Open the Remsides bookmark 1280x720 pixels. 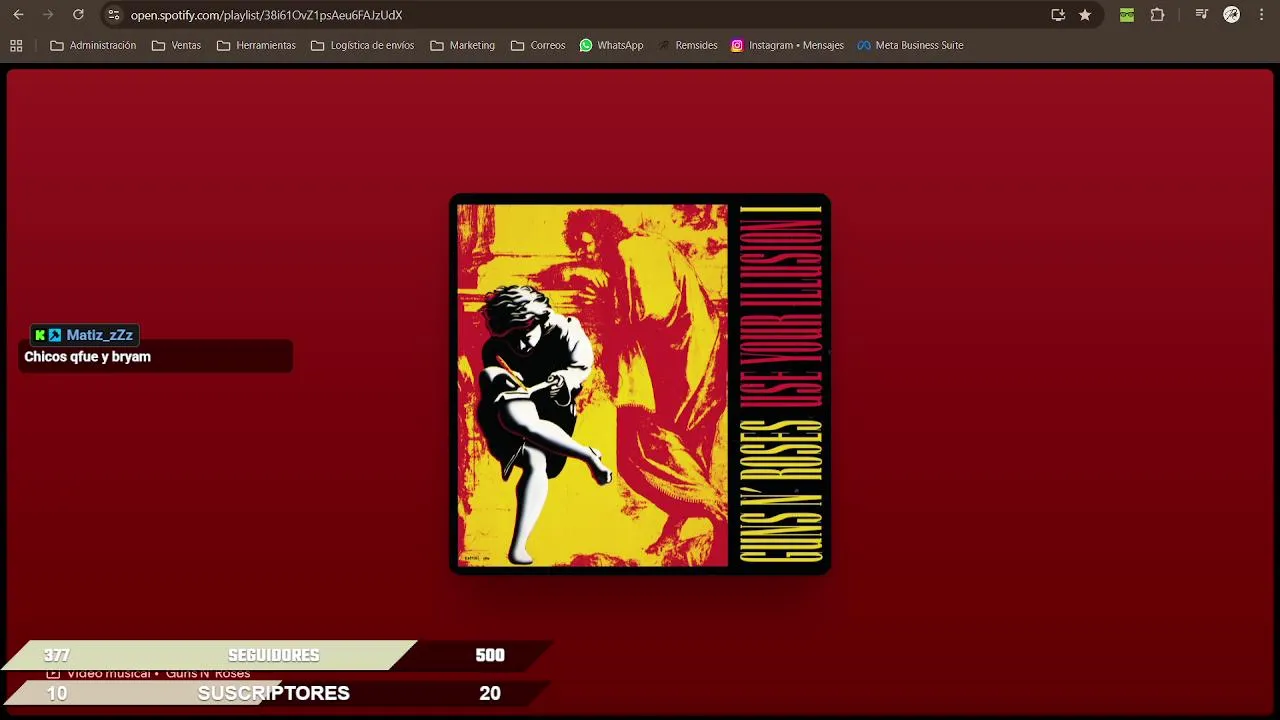pos(687,45)
